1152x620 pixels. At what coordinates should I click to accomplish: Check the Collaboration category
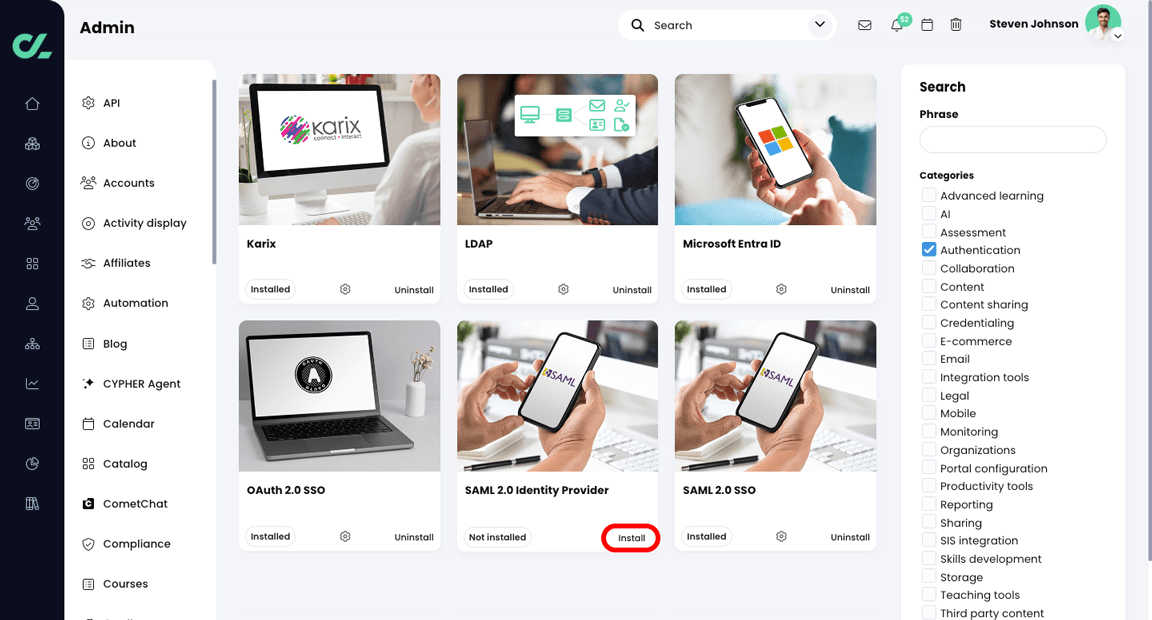[929, 268]
